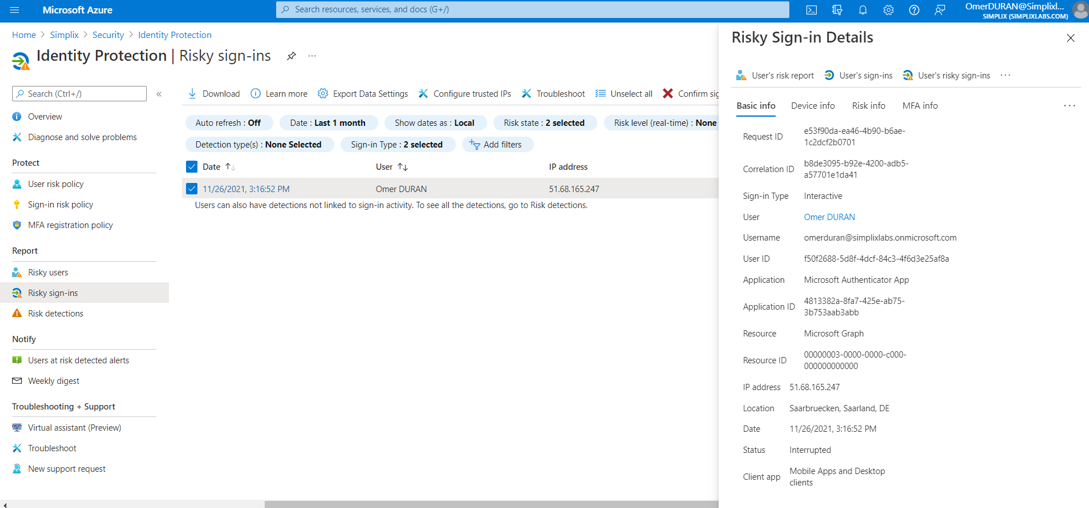
Task: Sort by Date column arrows
Action: [231, 167]
